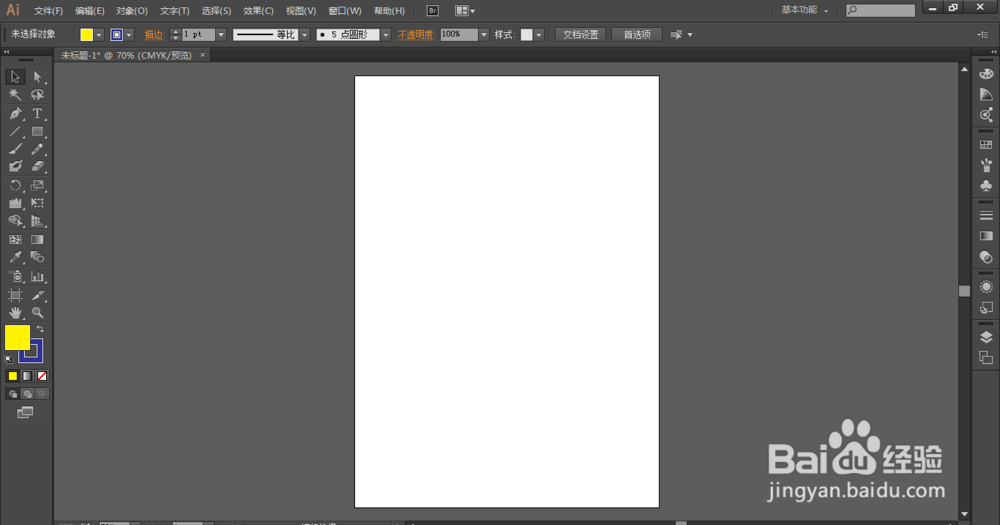Select the Zoom tool
1000x525 pixels.
coord(37,313)
